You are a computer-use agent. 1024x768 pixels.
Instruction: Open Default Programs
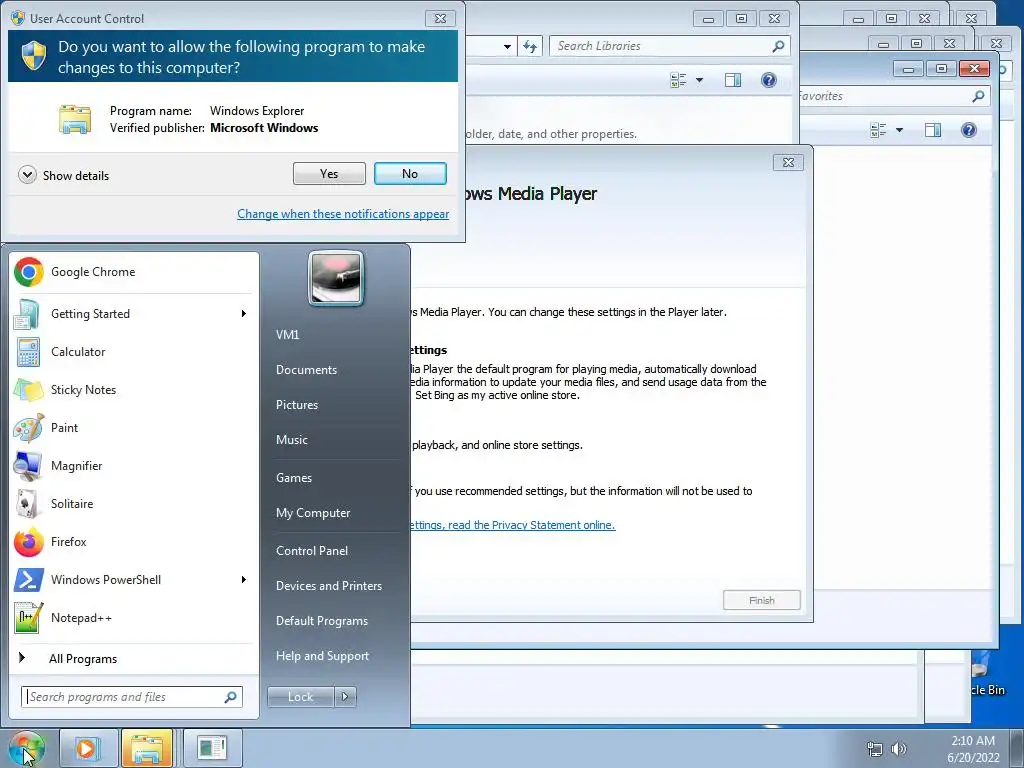[x=321, y=621]
